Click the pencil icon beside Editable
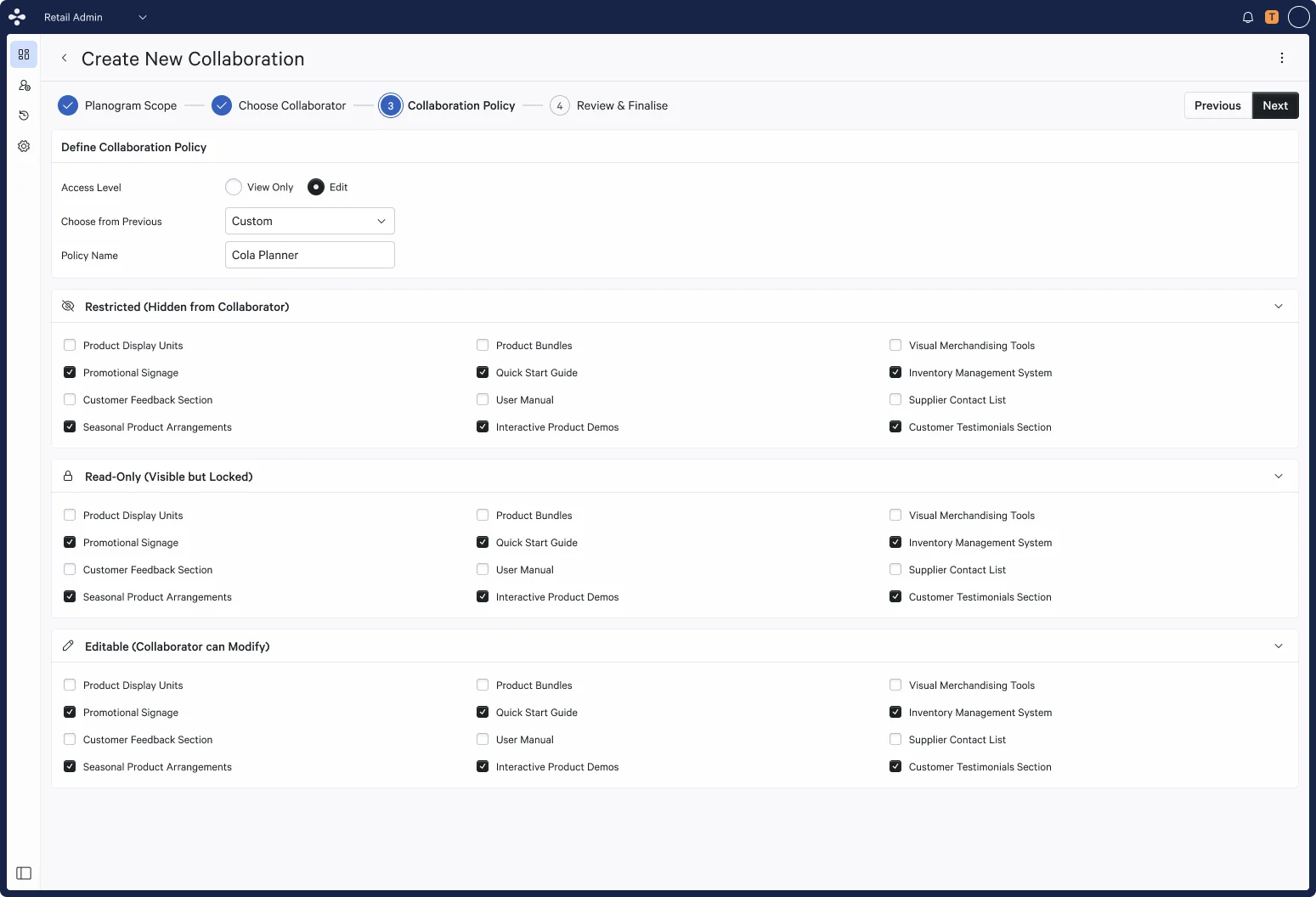Image resolution: width=1316 pixels, height=897 pixels. [68, 646]
